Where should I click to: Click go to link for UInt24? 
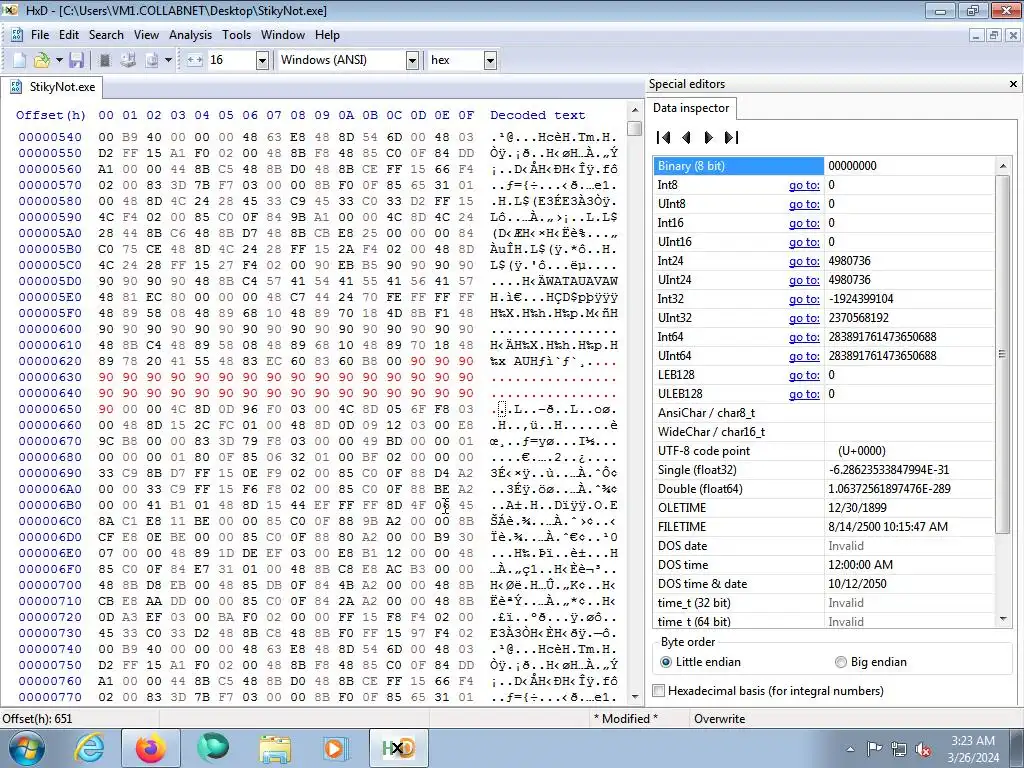click(804, 280)
